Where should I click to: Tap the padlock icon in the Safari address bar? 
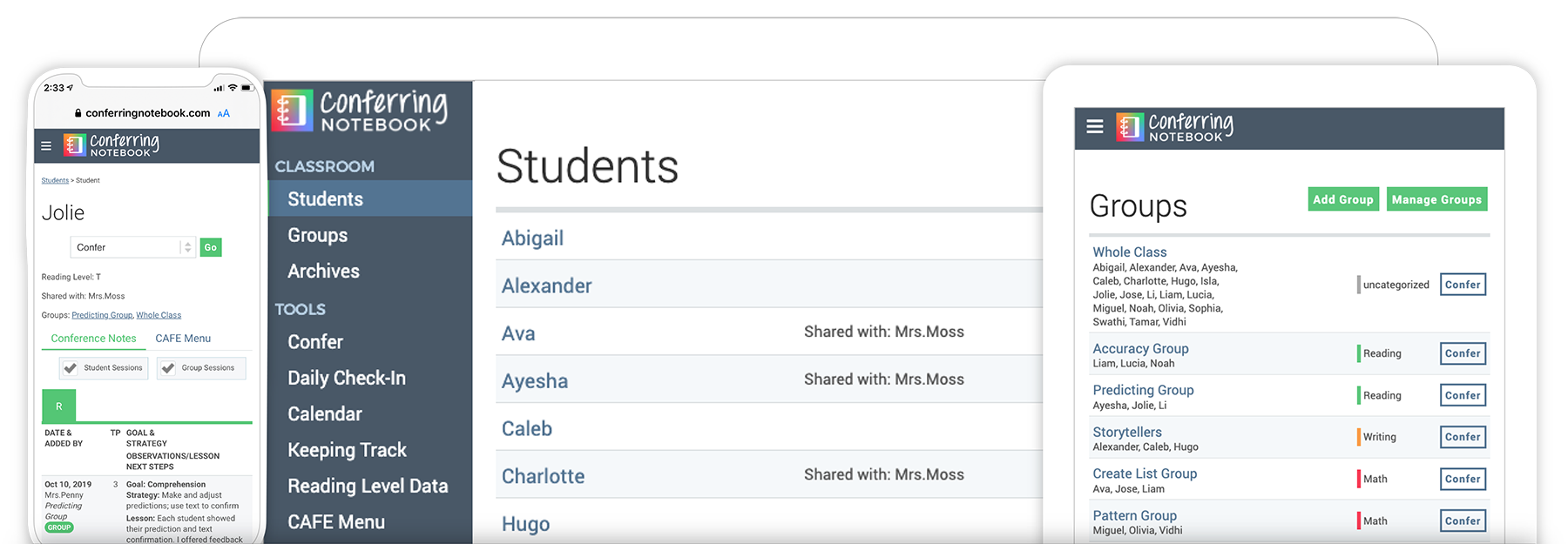coord(78,113)
